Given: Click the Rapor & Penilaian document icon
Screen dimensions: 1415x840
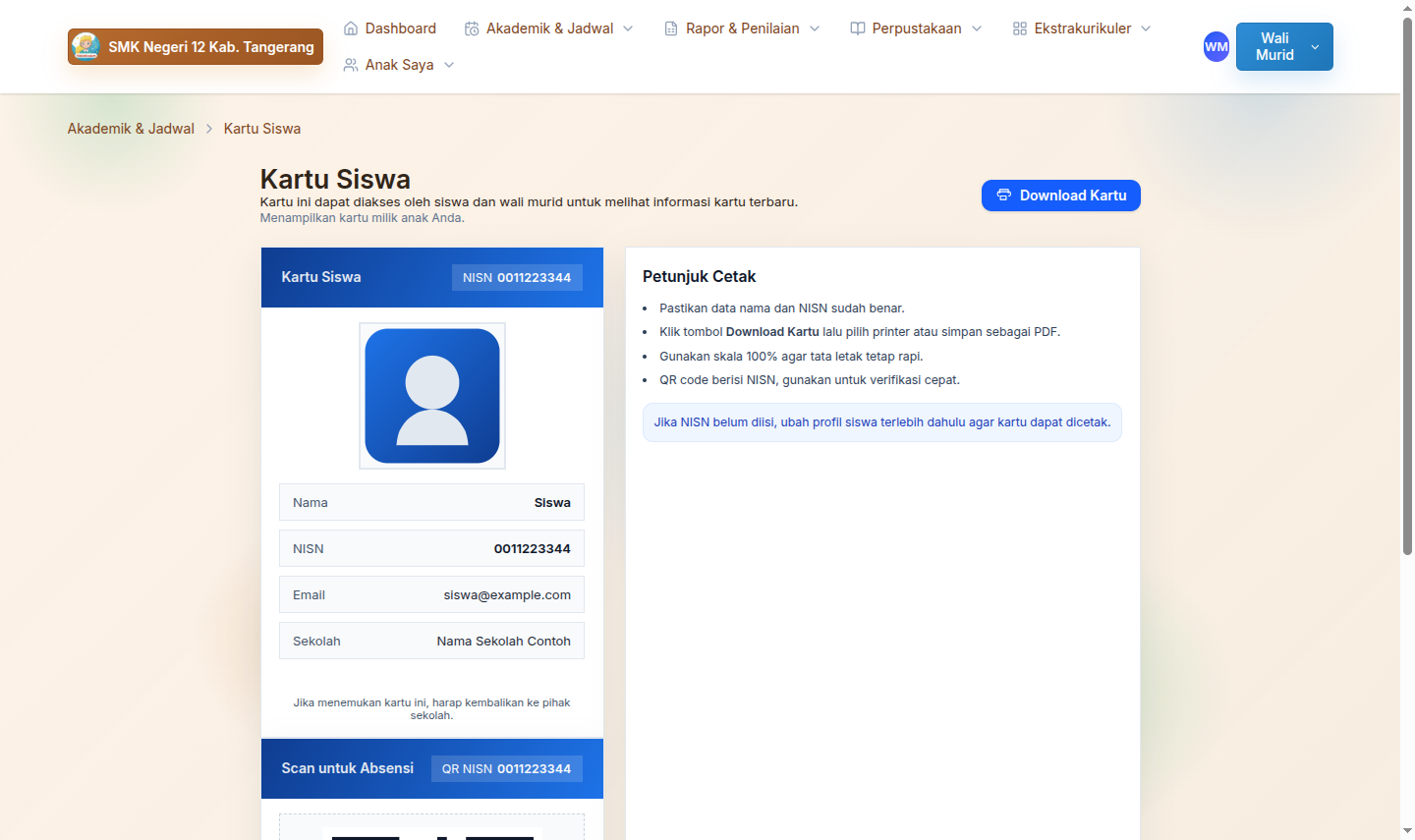Looking at the screenshot, I should coord(671,28).
